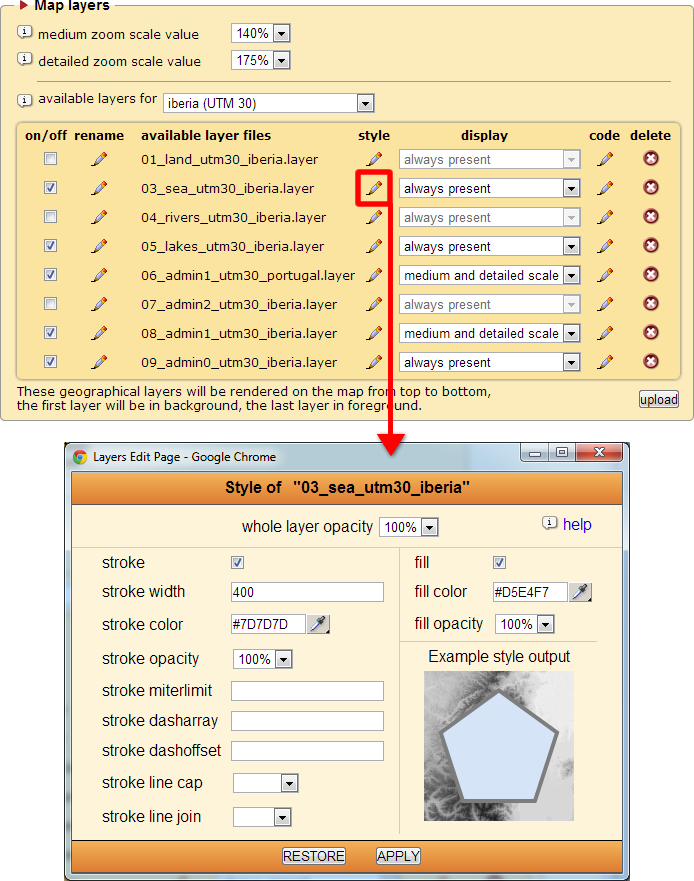
Task: Open the available layers iberia (UTM 30) dropdown
Action: tap(268, 103)
